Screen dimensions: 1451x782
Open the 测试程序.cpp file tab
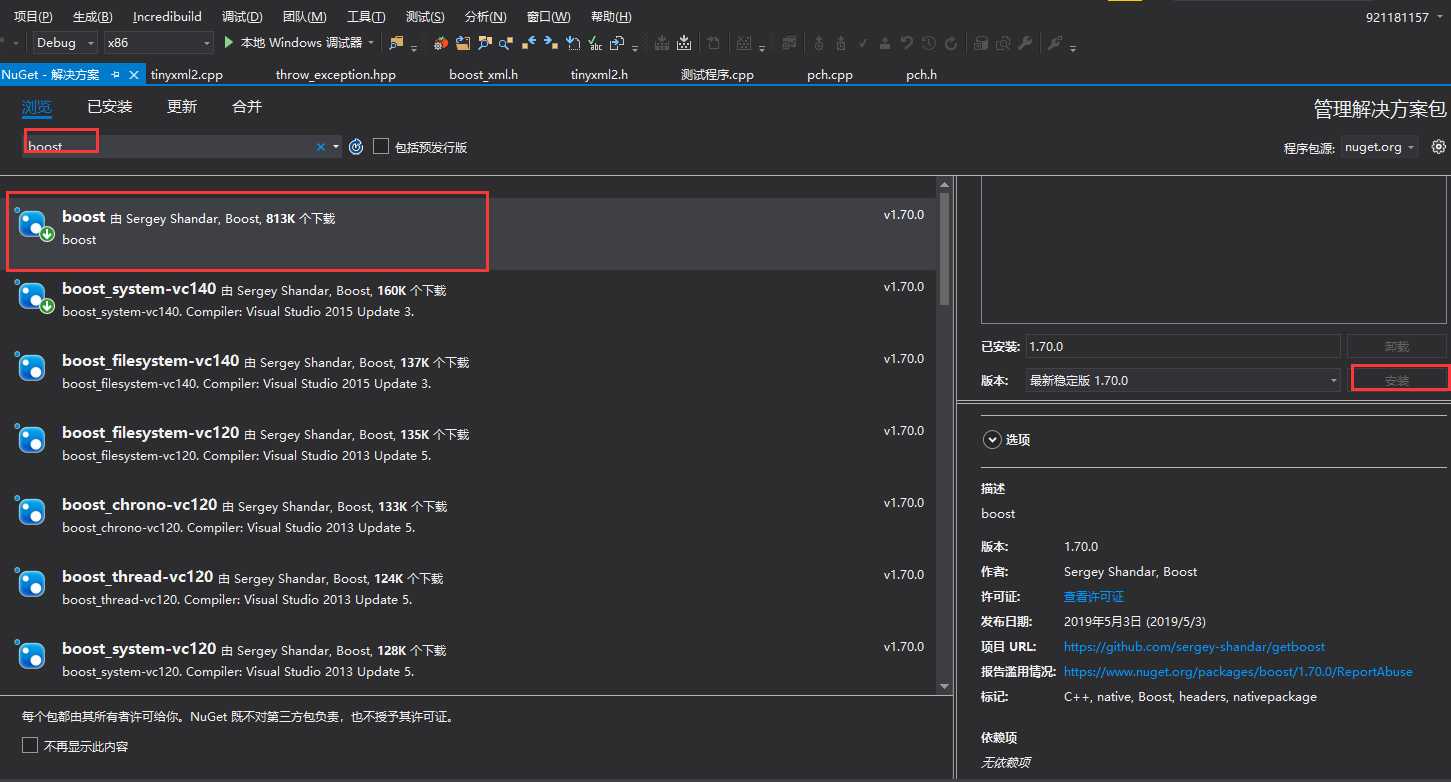tap(717, 75)
